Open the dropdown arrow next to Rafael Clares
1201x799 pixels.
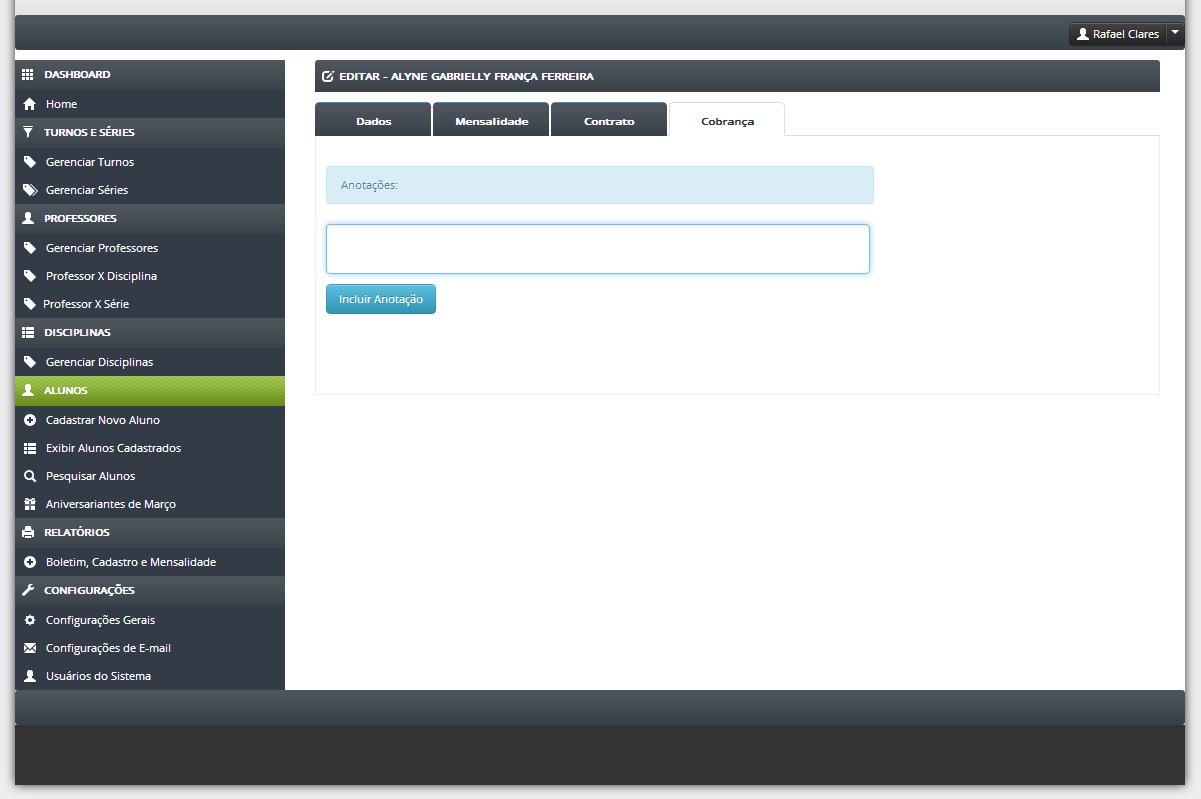point(1175,34)
